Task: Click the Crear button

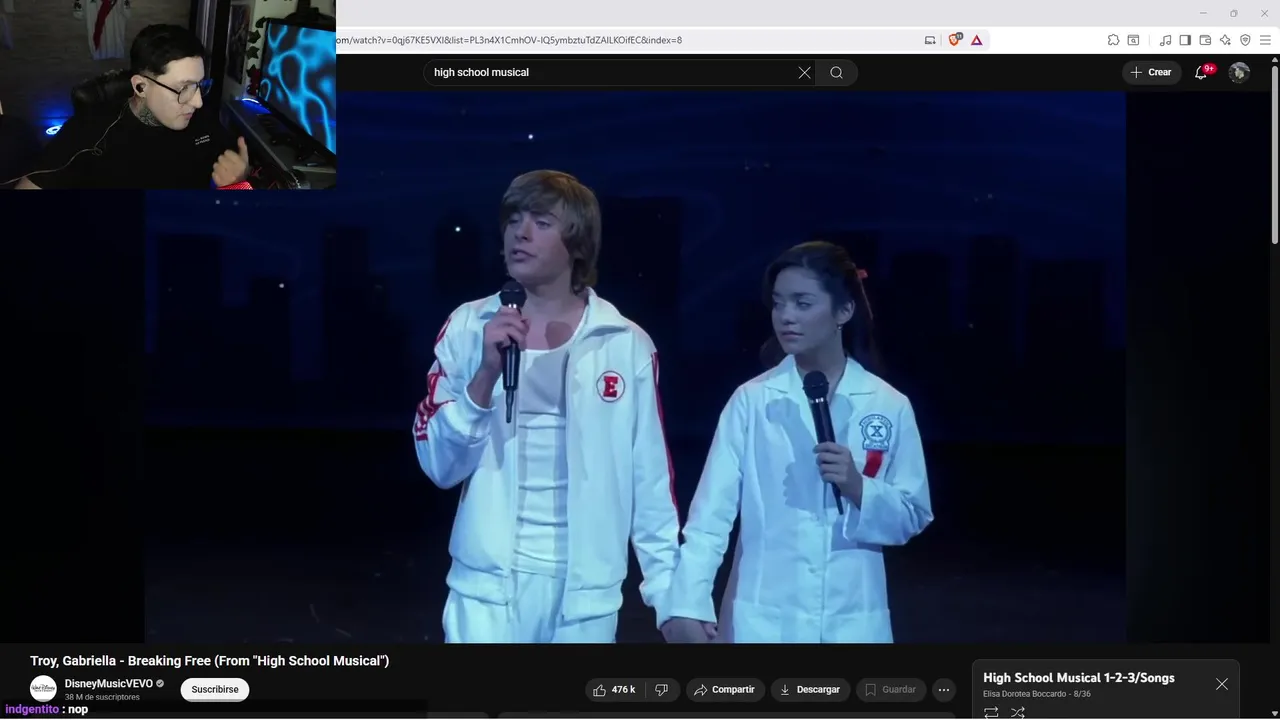Action: pos(1151,72)
